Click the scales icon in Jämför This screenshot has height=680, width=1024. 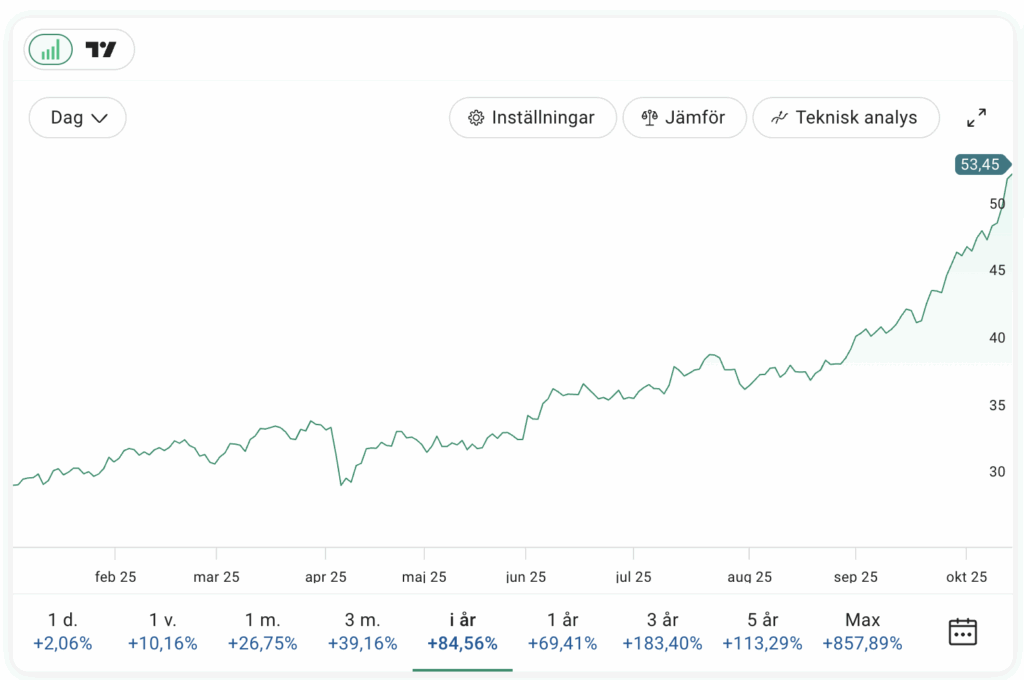point(650,118)
